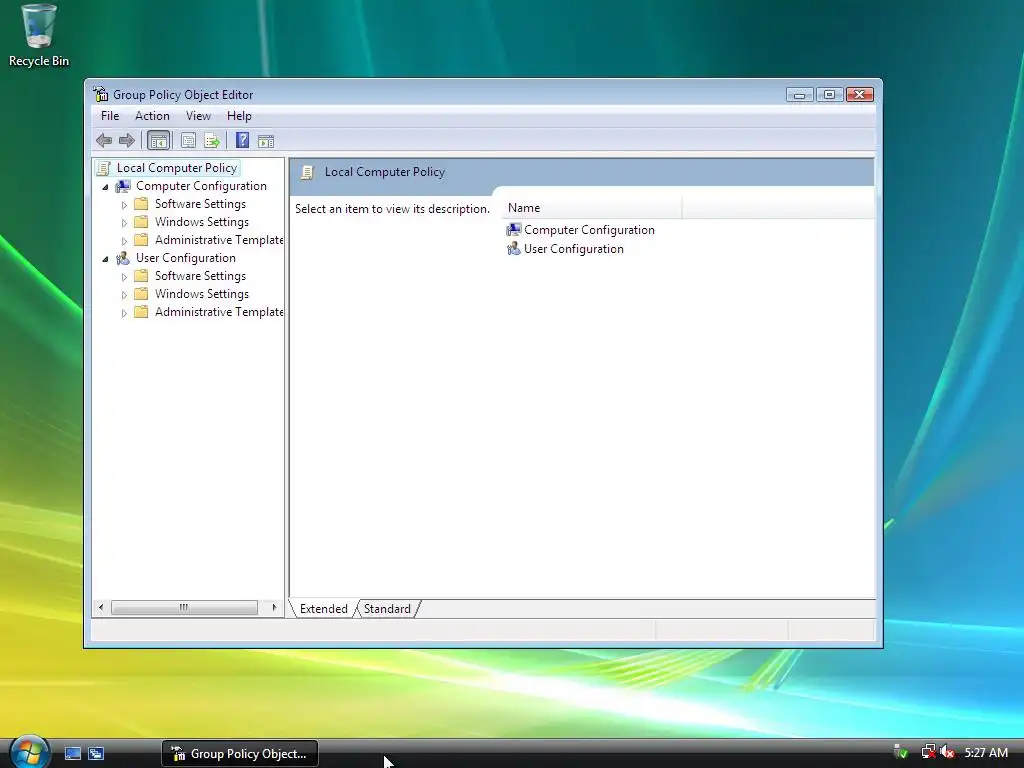Click Local Computer Policy header scroll icon
Screen dimensions: 1024x768
[x=307, y=172]
